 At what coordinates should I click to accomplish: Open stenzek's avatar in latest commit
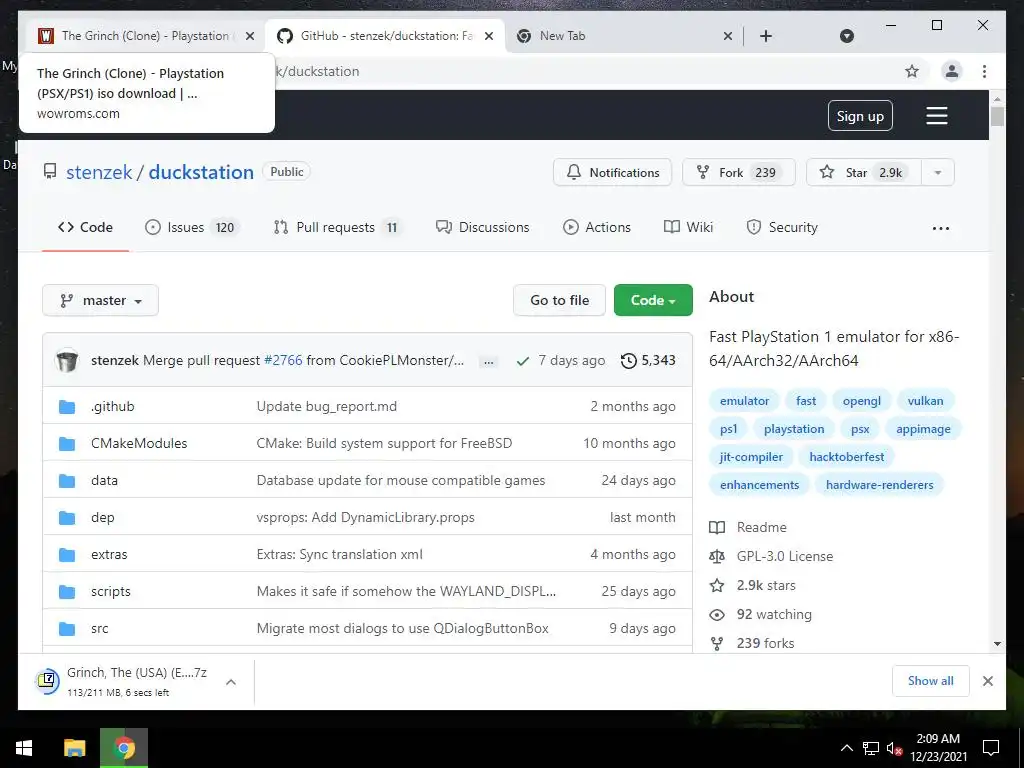(x=67, y=360)
